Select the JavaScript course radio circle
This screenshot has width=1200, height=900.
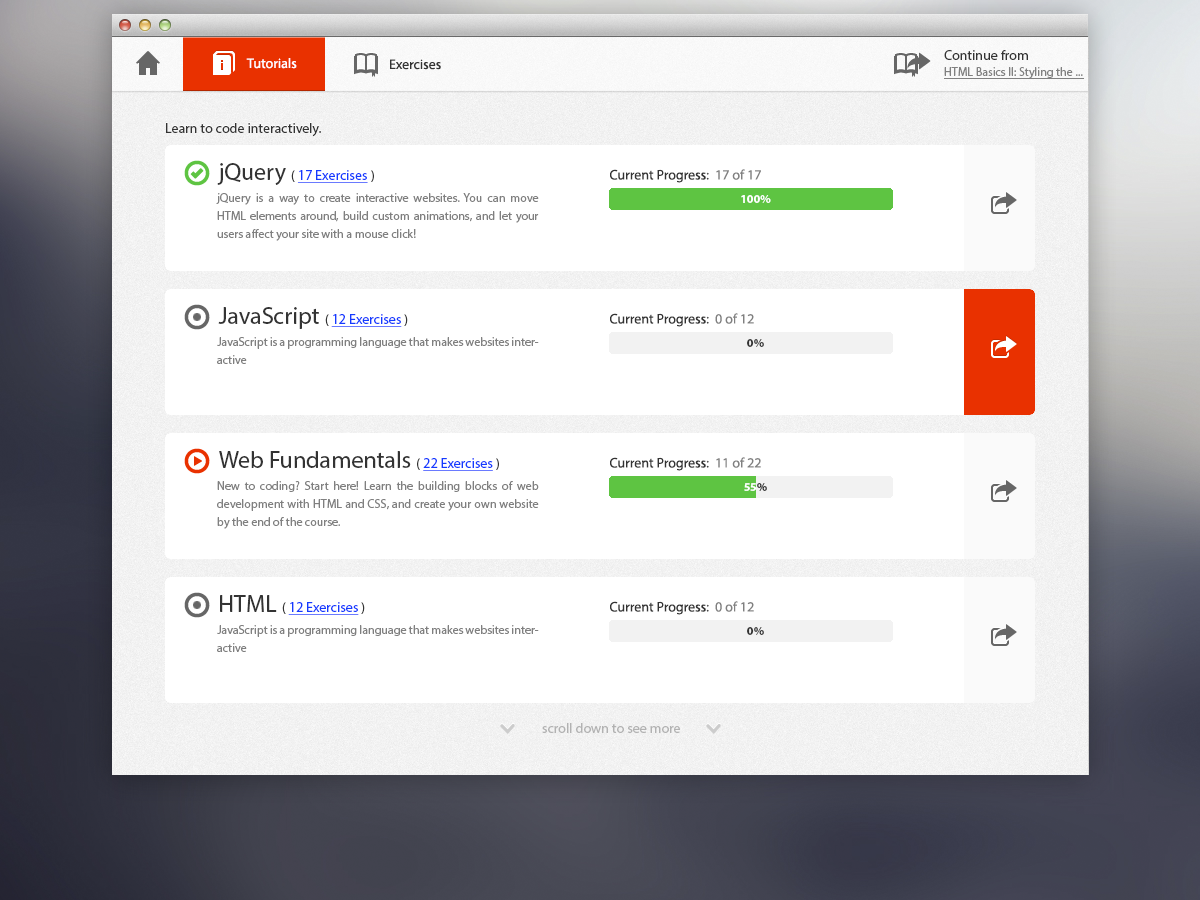[197, 317]
